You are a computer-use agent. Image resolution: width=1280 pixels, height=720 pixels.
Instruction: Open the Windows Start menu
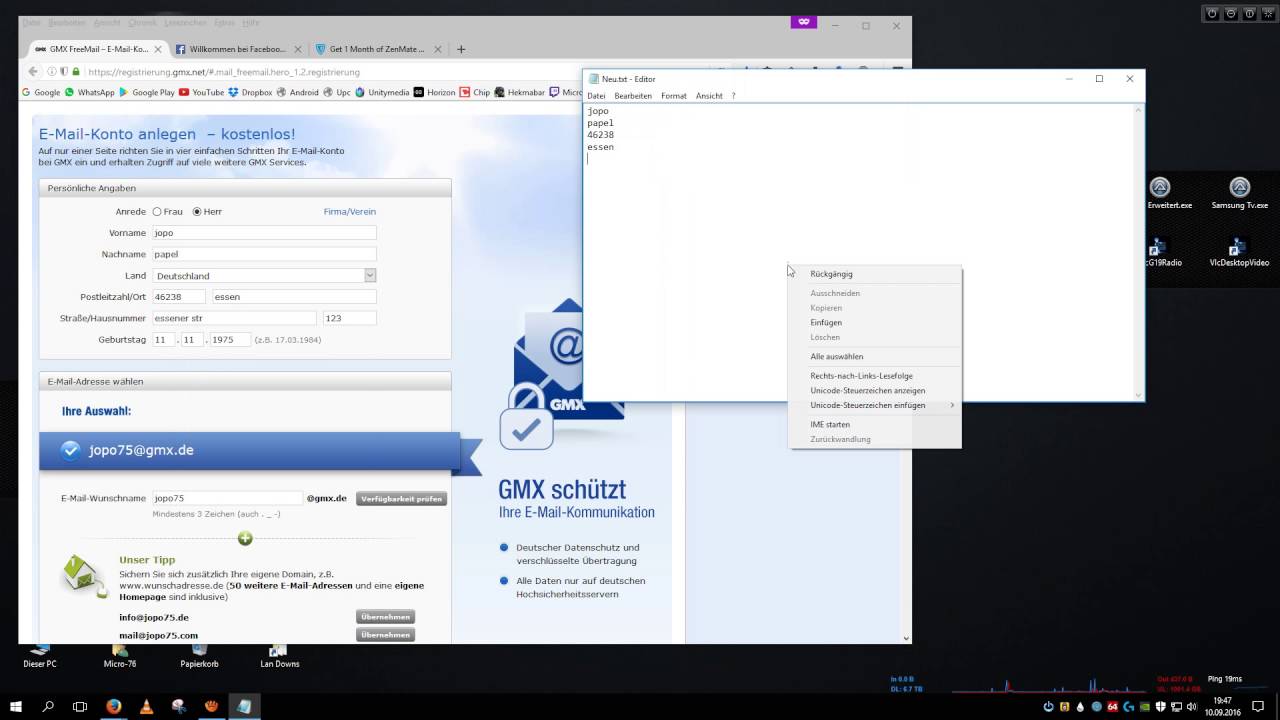pyautogui.click(x=15, y=706)
